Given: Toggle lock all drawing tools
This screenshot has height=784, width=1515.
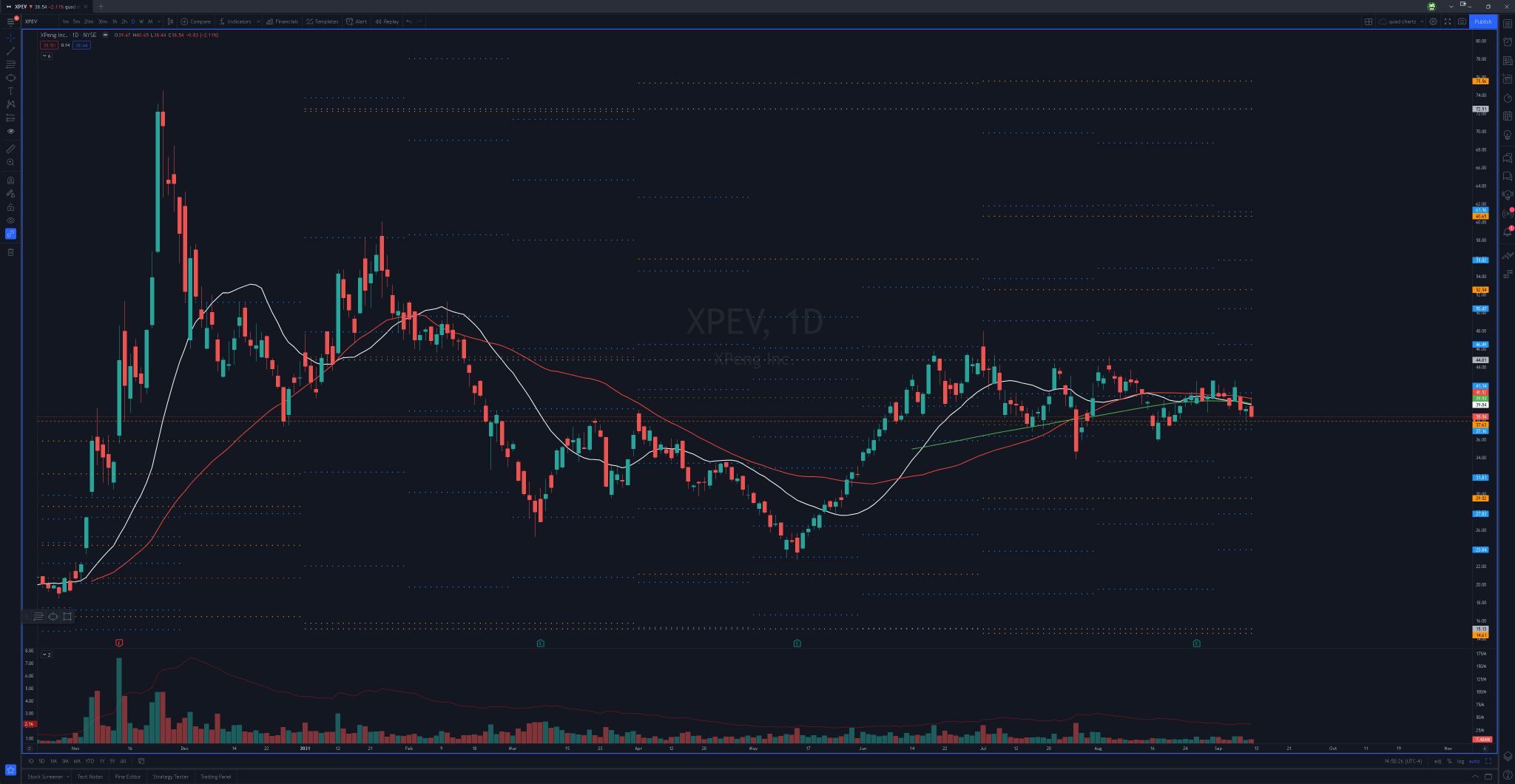Looking at the screenshot, I should tap(10, 207).
